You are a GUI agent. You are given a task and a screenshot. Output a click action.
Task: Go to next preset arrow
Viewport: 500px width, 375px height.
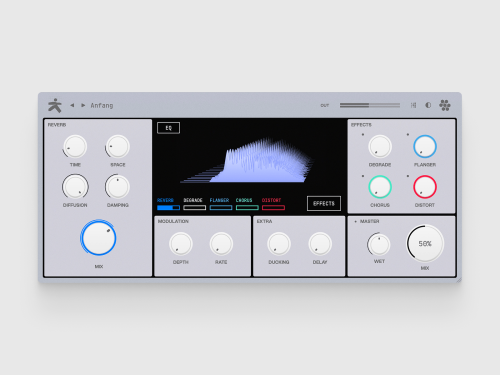coord(83,105)
